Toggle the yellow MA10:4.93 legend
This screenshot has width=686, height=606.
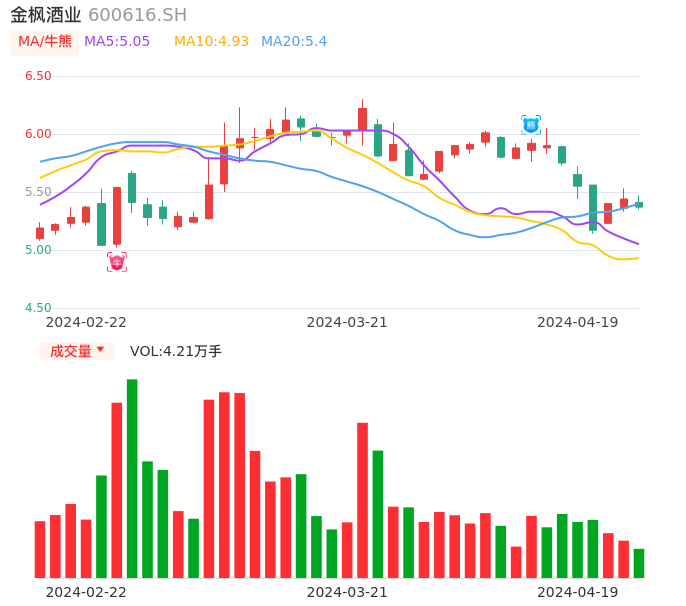pos(211,42)
